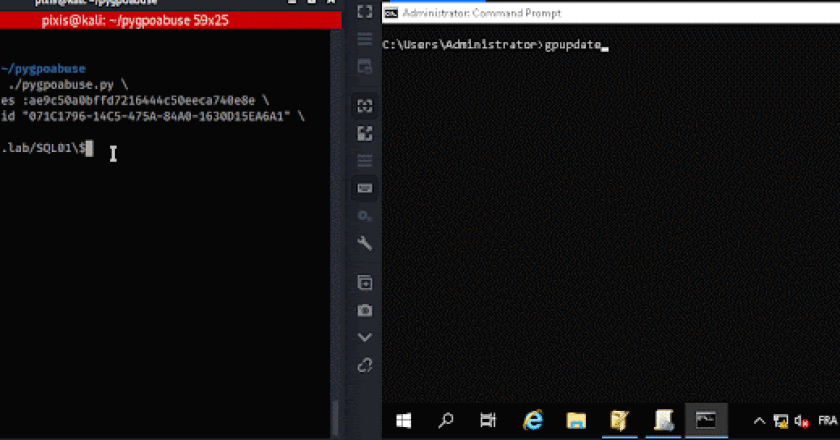Click the link chain icon in the sidebar
The image size is (840, 440).
tap(364, 363)
